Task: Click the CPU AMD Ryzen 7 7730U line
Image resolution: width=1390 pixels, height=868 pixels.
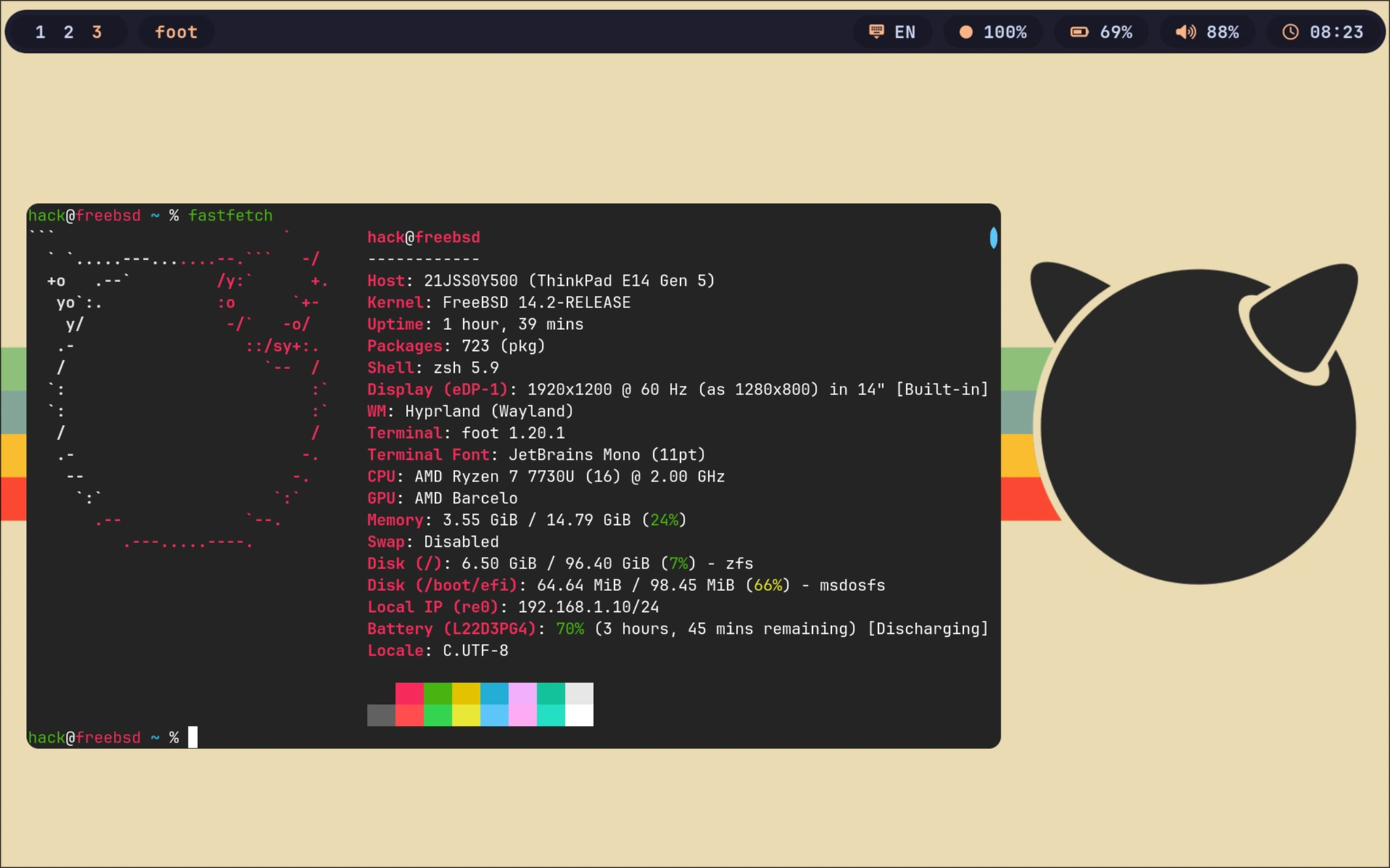Action: (x=546, y=476)
